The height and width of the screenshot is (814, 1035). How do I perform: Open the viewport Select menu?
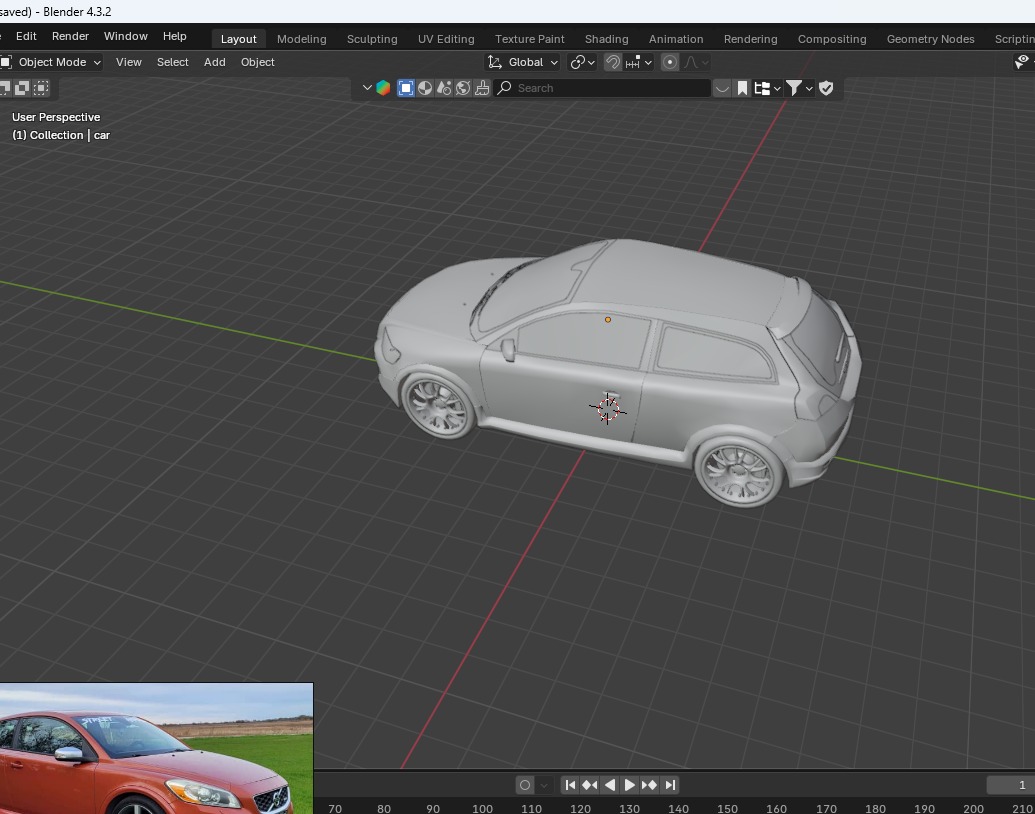pyautogui.click(x=172, y=62)
